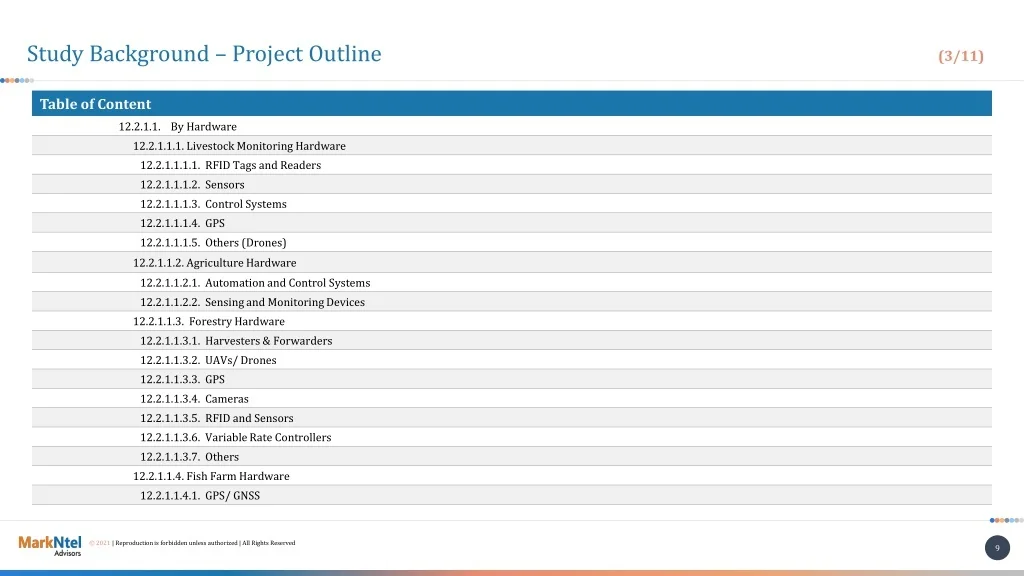Click the Others (Drones) entry

point(213,243)
